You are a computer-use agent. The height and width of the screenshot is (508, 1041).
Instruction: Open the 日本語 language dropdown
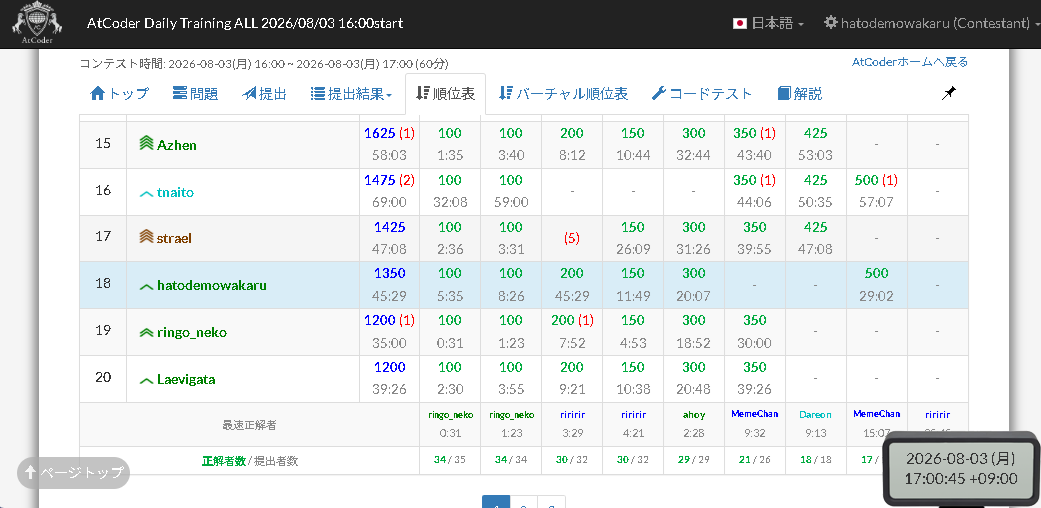(x=768, y=23)
